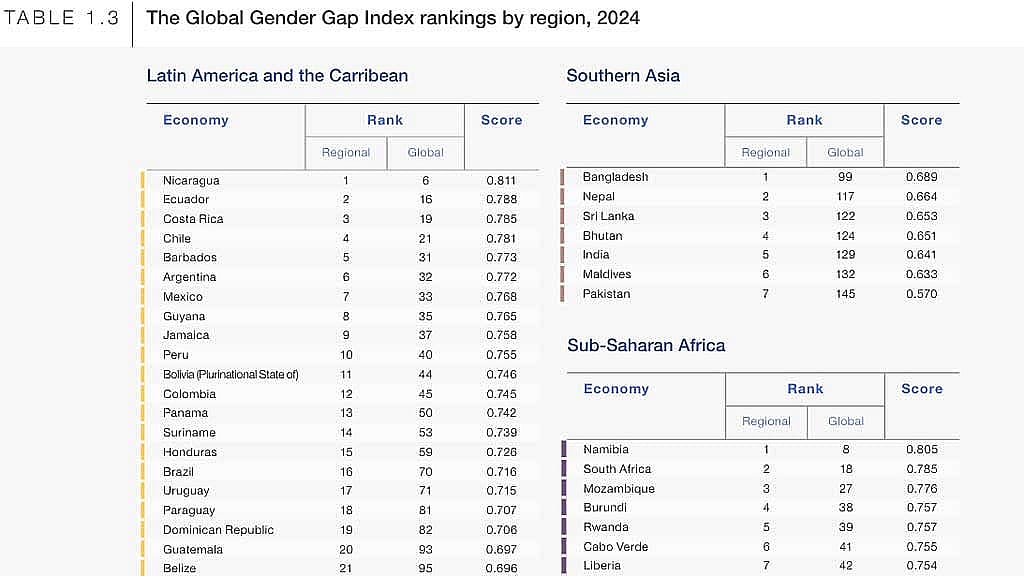
Task: Click the Nicaragua row name
Action: [x=191, y=180]
